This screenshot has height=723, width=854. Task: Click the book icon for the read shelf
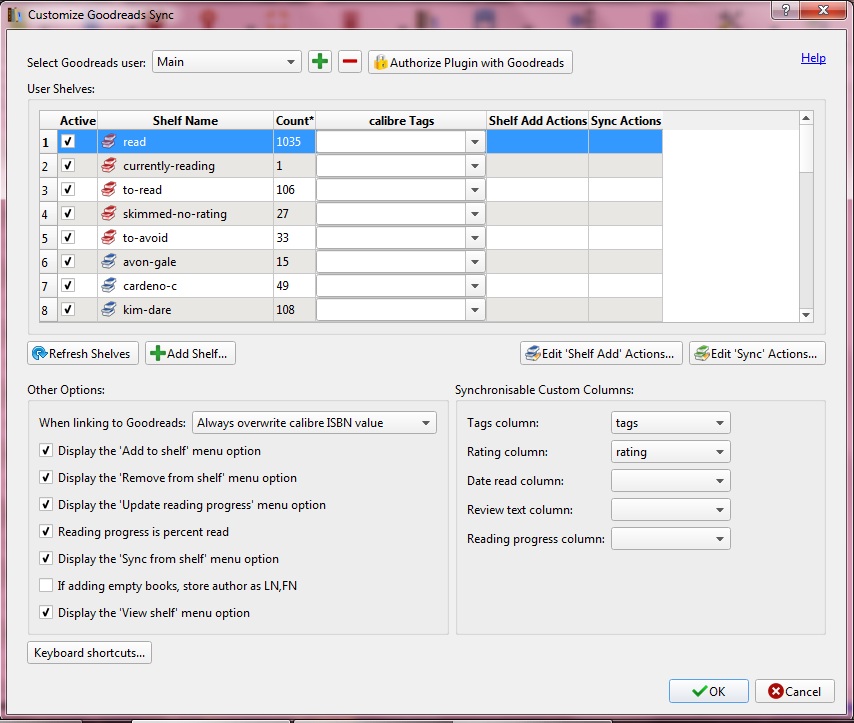[x=109, y=142]
